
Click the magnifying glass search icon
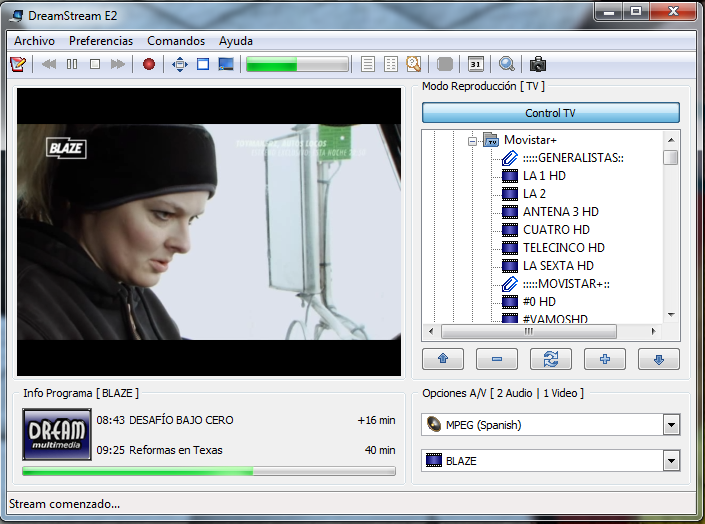click(x=507, y=64)
